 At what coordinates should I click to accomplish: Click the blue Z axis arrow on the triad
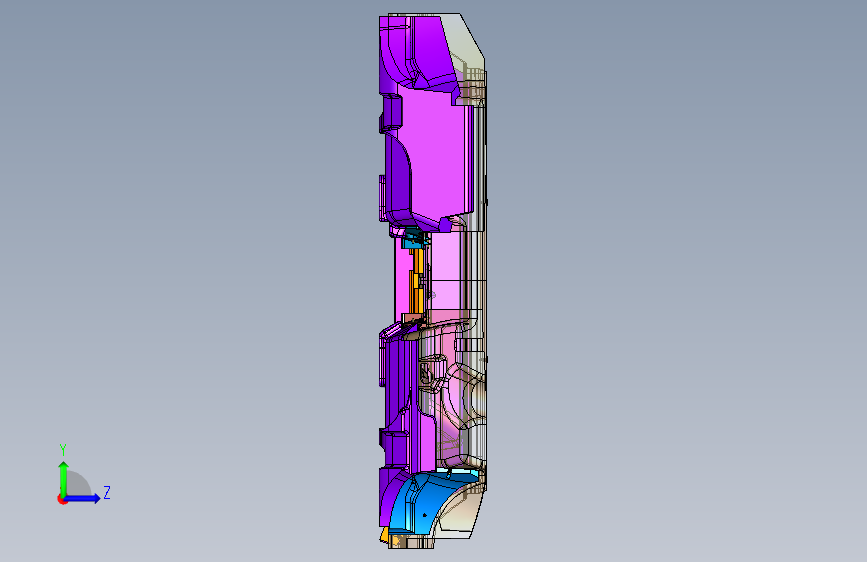click(x=83, y=498)
